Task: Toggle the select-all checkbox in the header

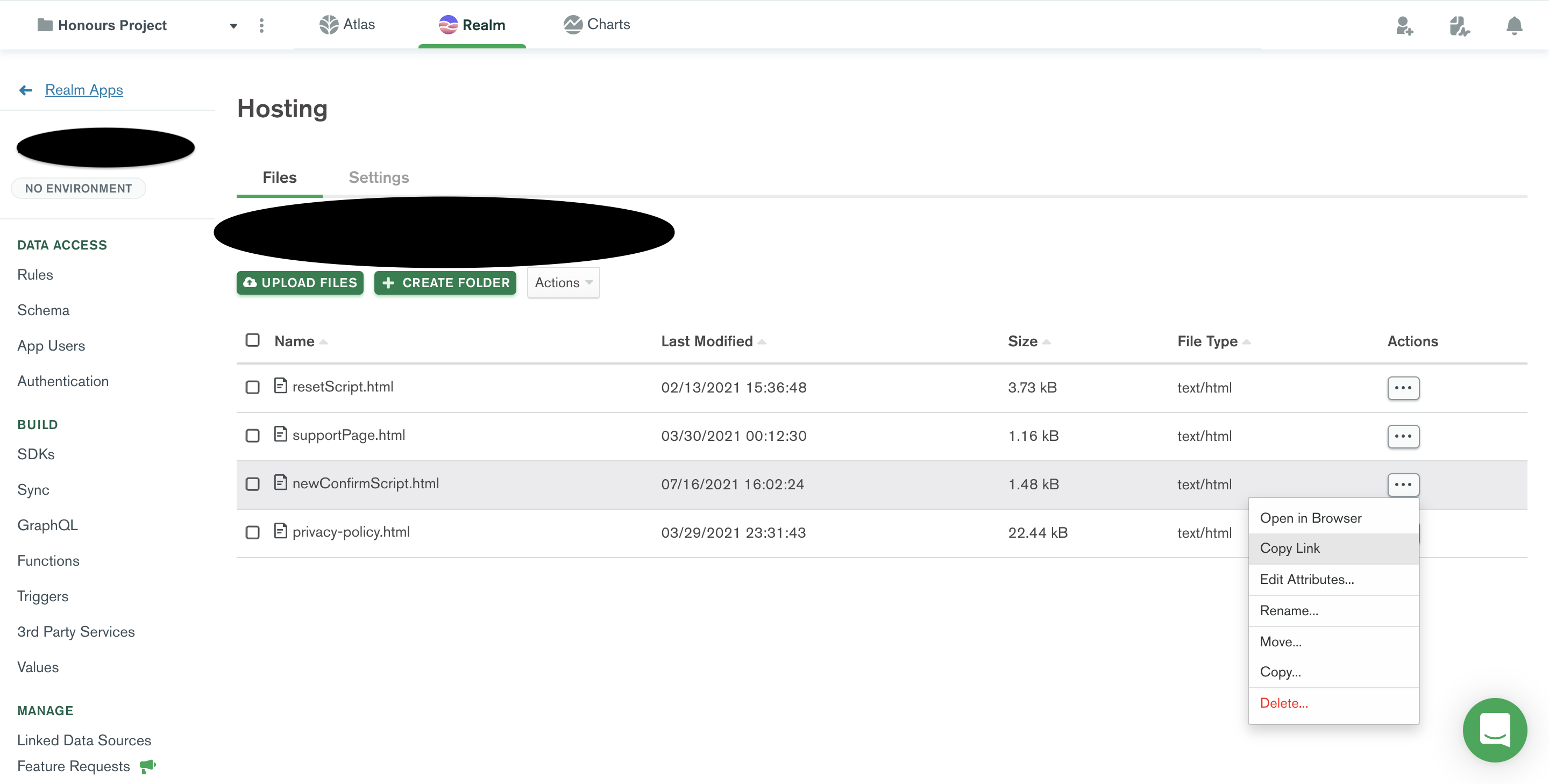Action: (x=253, y=340)
